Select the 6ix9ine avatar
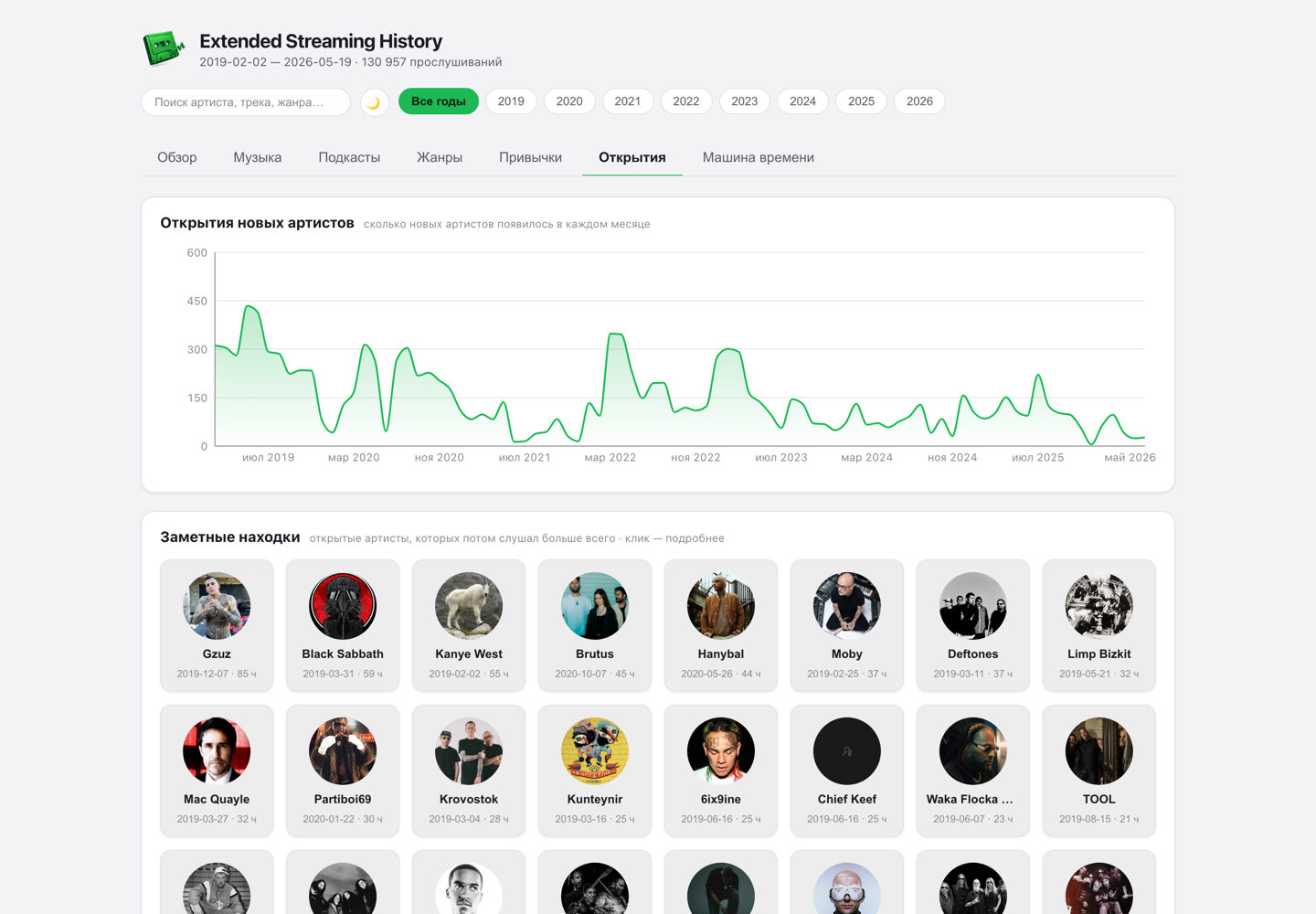The width and height of the screenshot is (1316, 914). (x=721, y=751)
